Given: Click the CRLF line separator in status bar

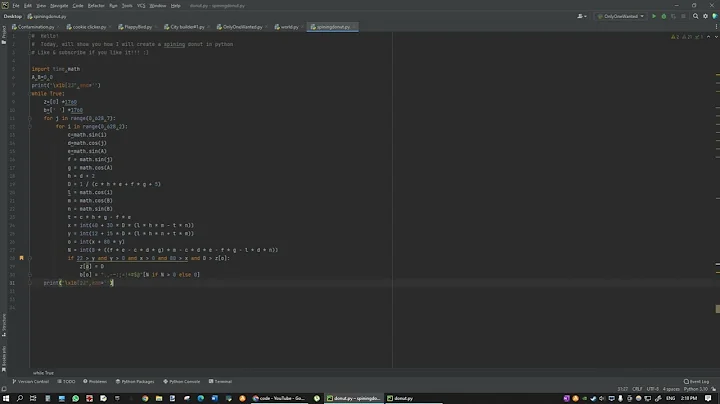Looking at the screenshot, I should pyautogui.click(x=637, y=389).
